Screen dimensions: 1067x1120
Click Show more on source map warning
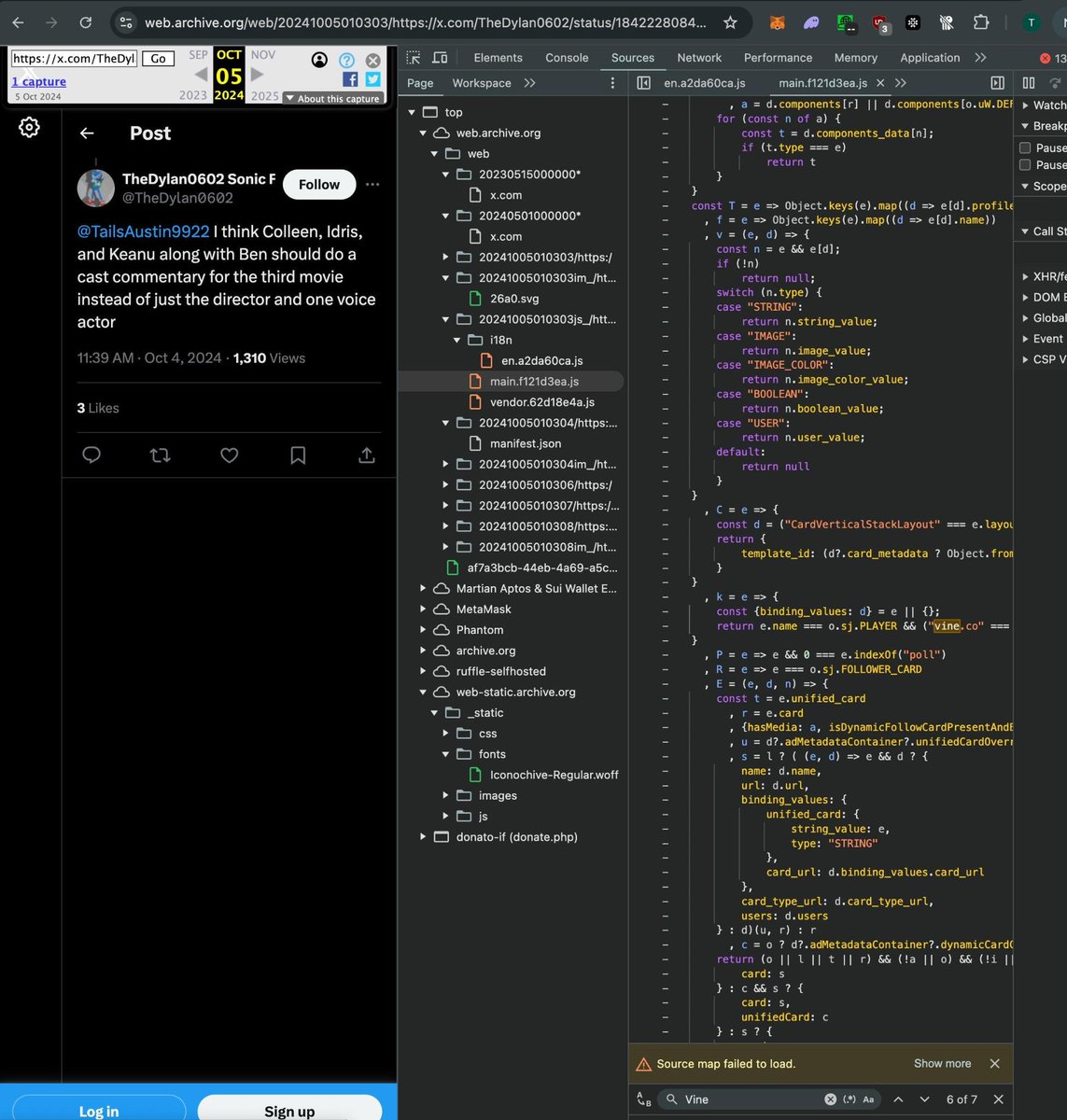click(942, 1064)
